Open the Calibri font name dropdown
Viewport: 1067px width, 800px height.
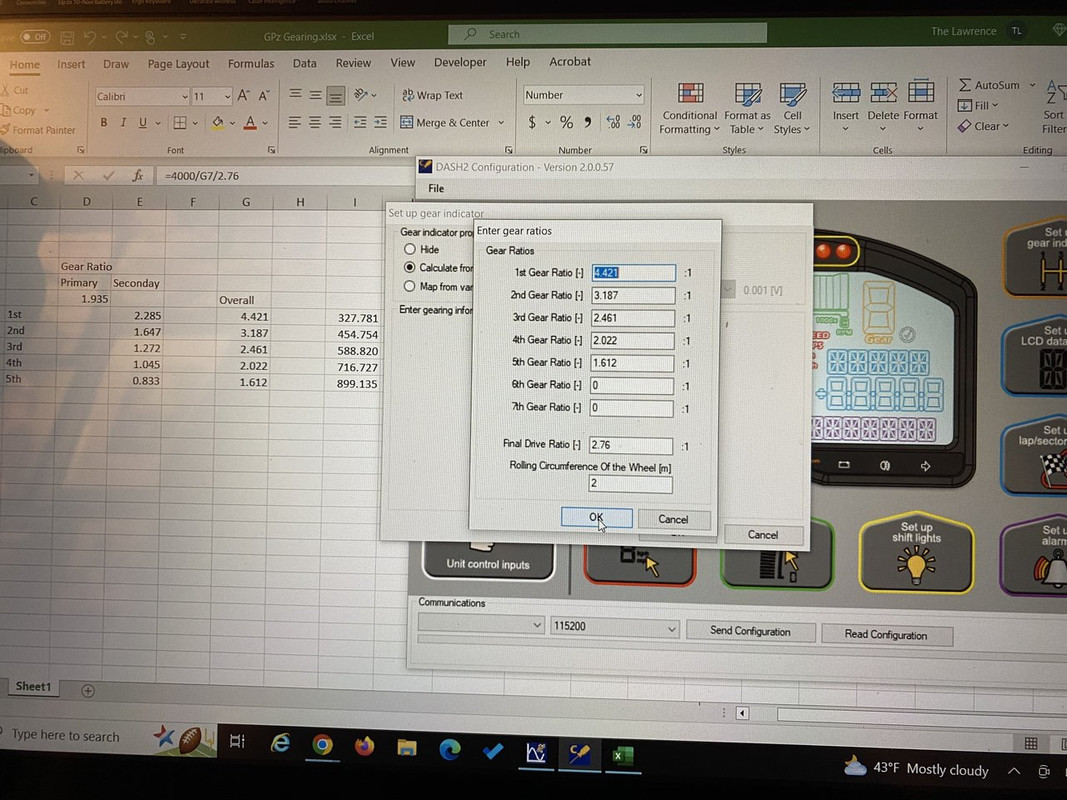click(184, 97)
